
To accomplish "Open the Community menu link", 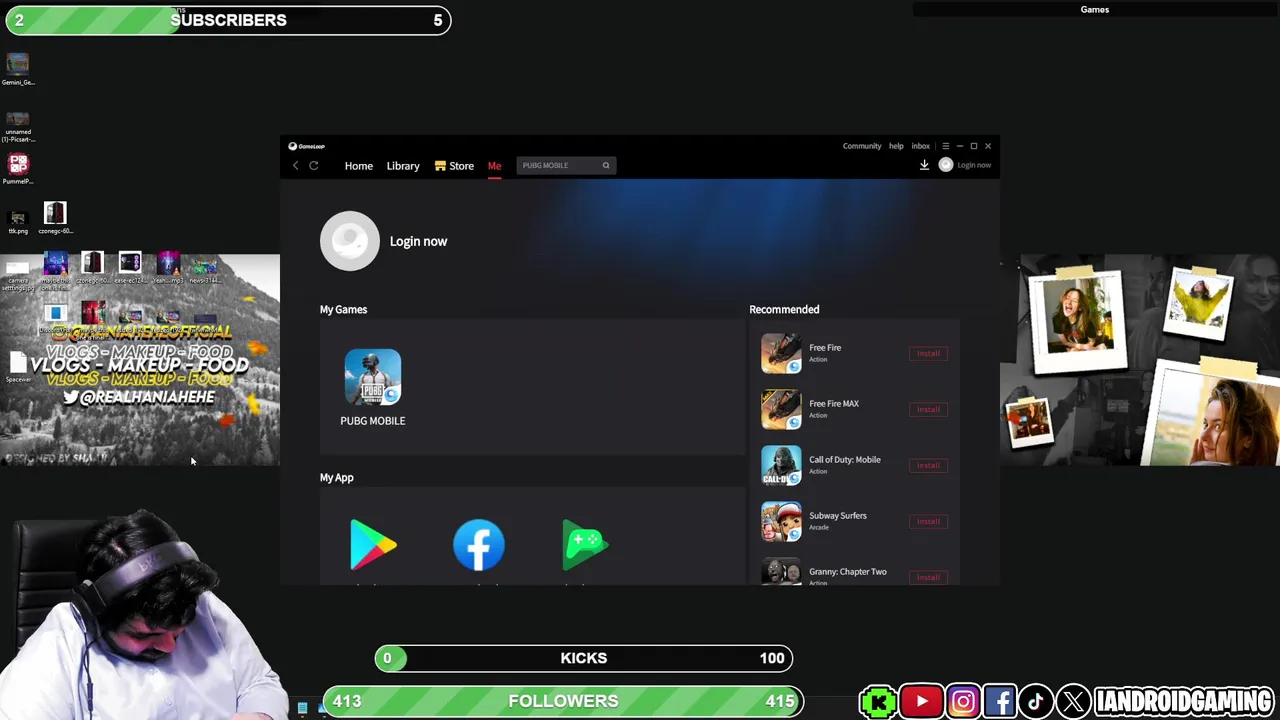I will pyautogui.click(x=862, y=146).
